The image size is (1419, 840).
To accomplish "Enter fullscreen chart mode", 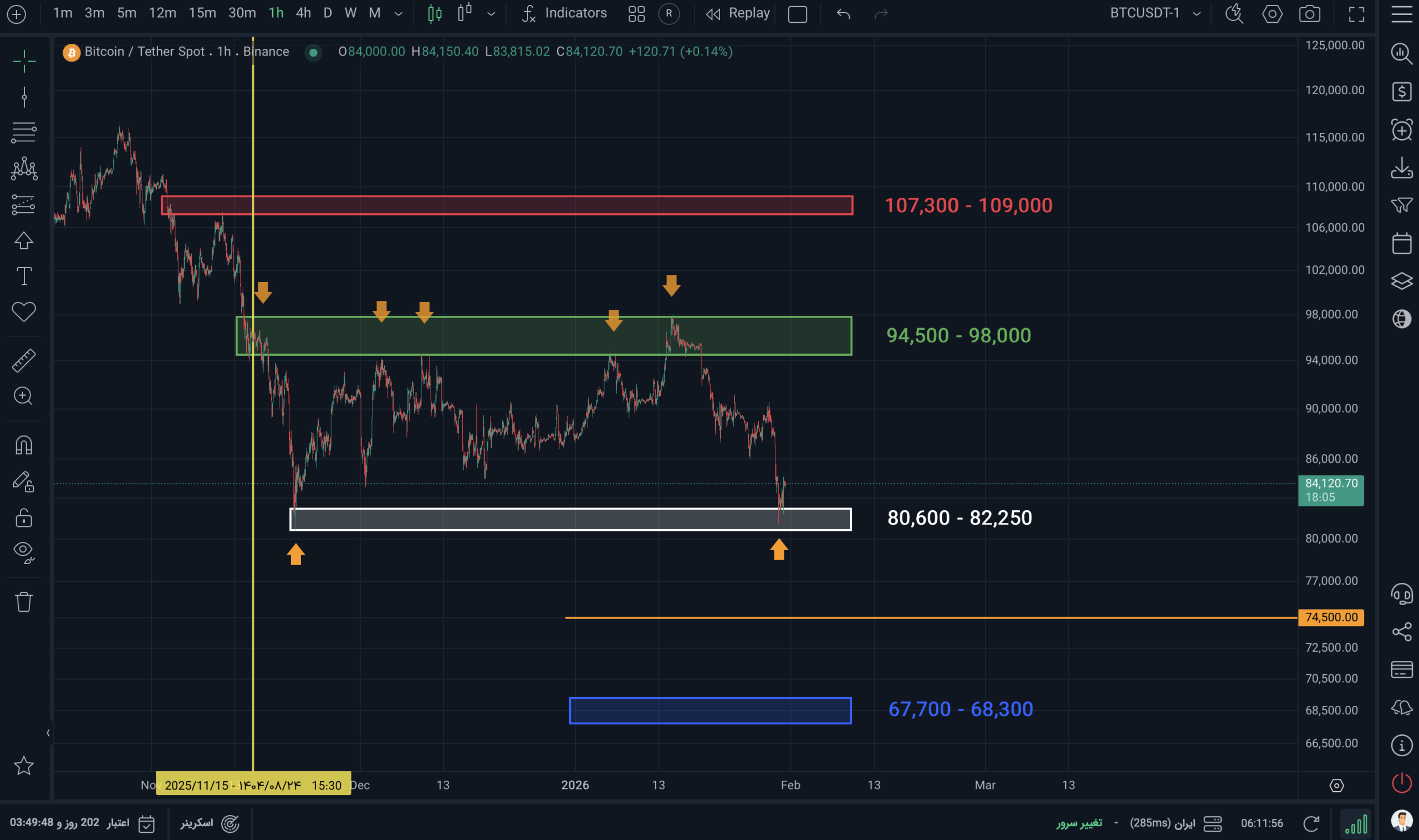I will (x=1357, y=14).
